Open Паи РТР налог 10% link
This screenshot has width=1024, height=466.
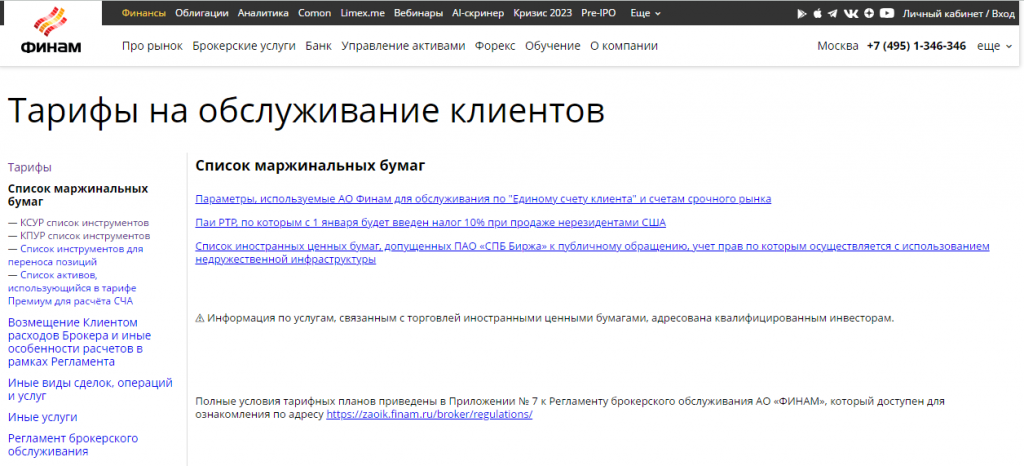tap(430, 223)
